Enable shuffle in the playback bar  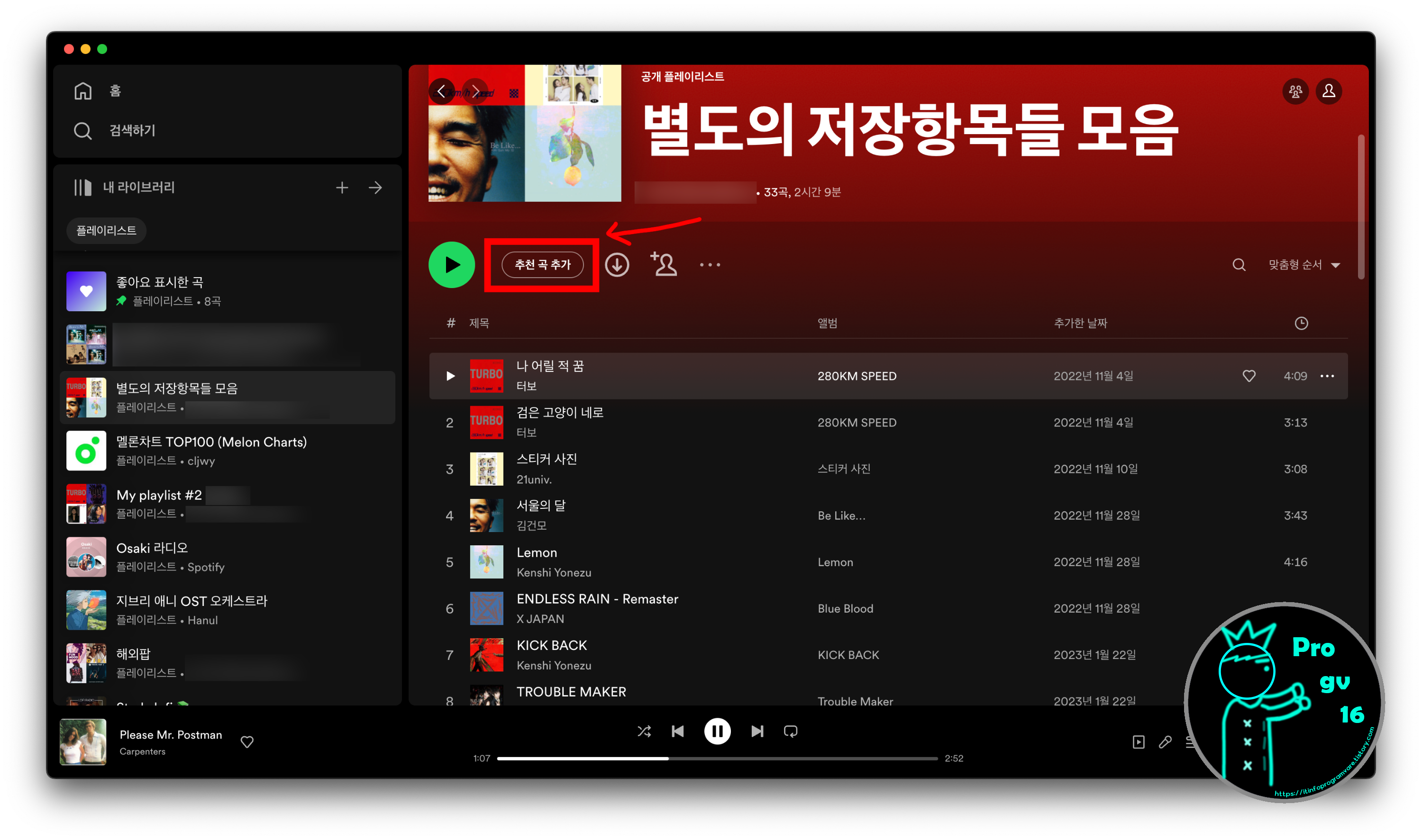click(644, 731)
